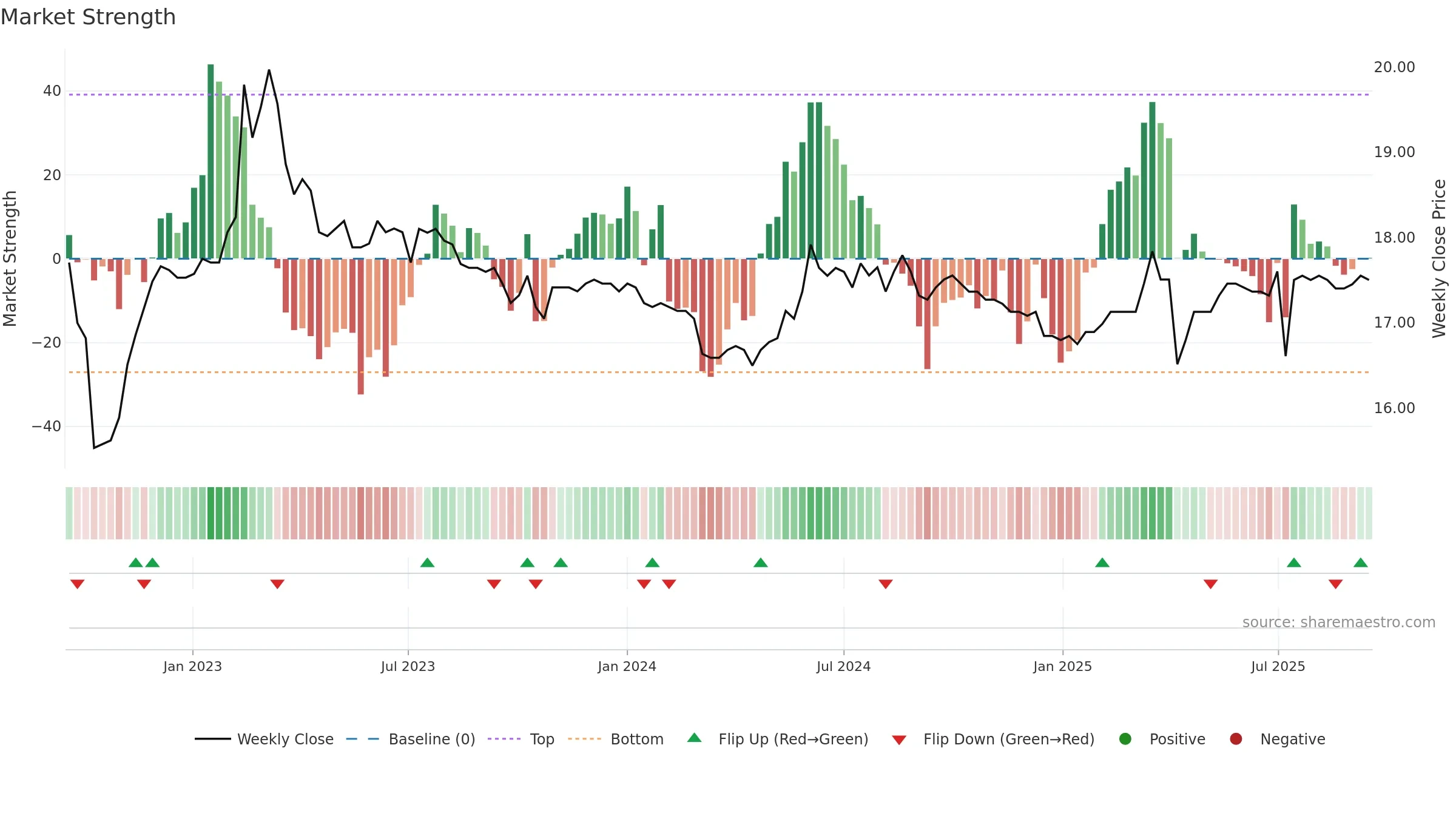Click the tallest green bar near Jan 2023
The height and width of the screenshot is (819, 1456).
[211, 161]
